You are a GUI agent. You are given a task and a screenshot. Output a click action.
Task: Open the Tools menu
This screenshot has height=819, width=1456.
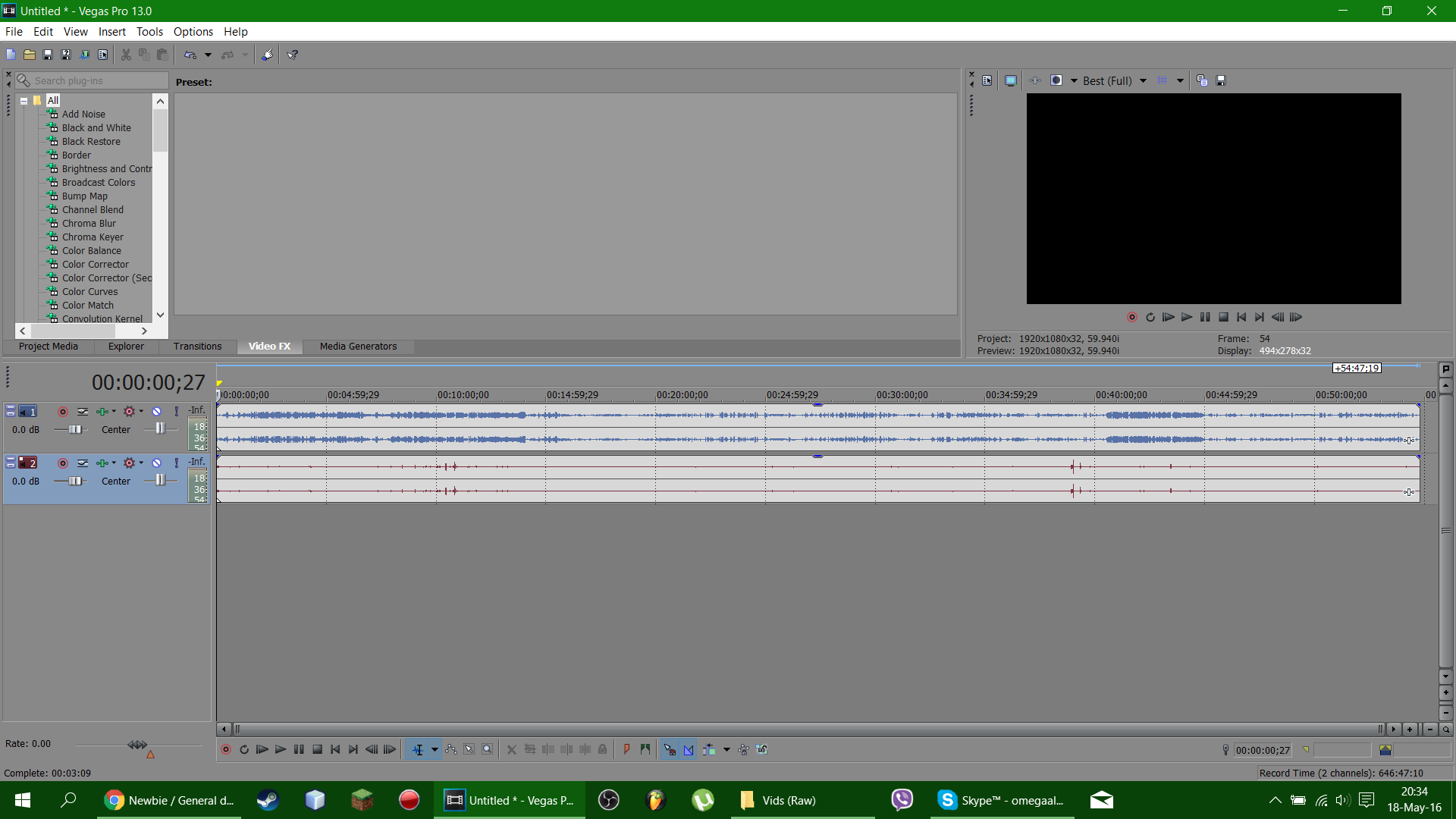coord(149,32)
